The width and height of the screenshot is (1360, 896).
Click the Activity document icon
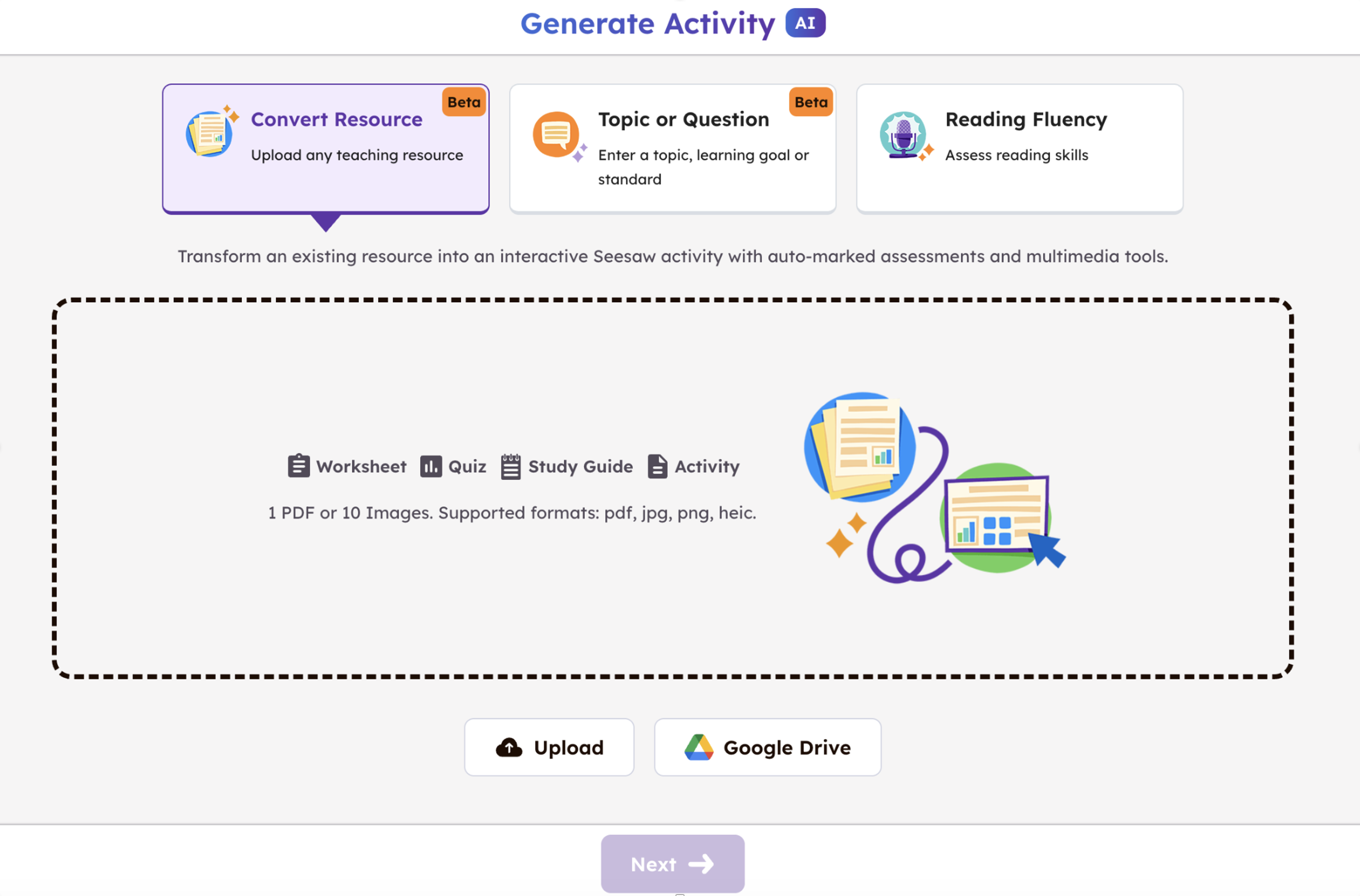(x=657, y=466)
